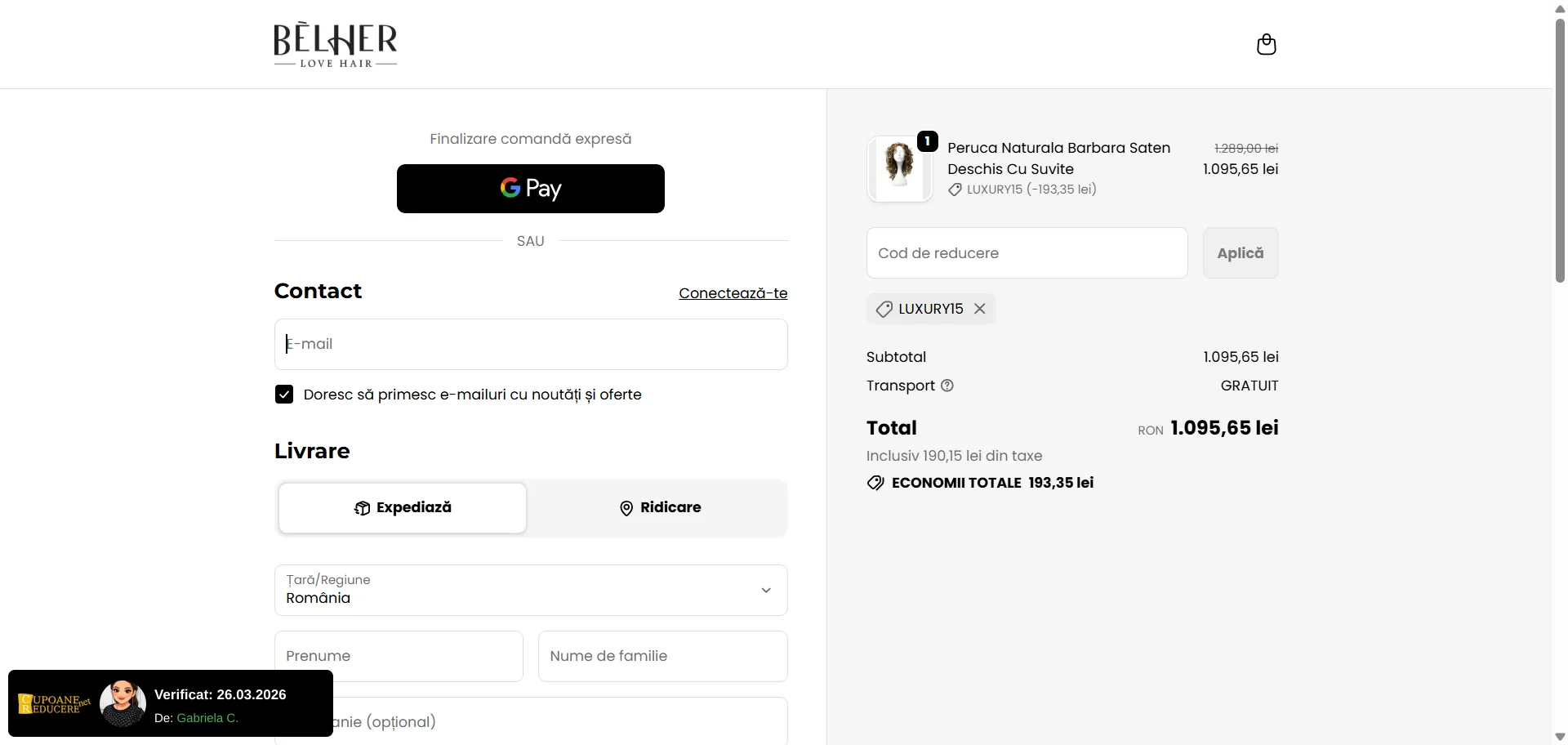Click the Cod de reducere input
This screenshot has height=745, width=1568.
pos(1027,253)
